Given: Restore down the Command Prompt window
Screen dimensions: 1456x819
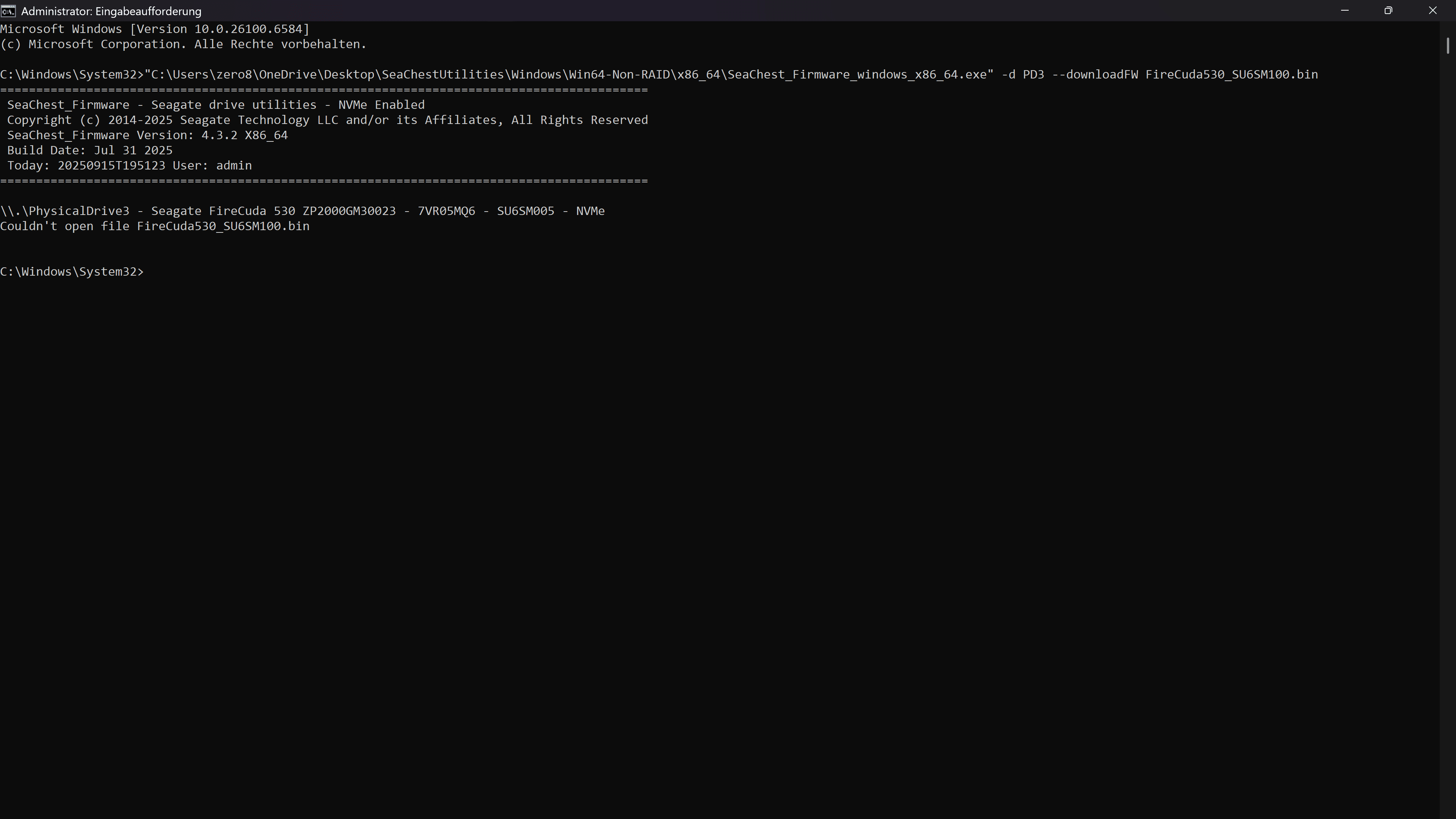Looking at the screenshot, I should point(1388,11).
